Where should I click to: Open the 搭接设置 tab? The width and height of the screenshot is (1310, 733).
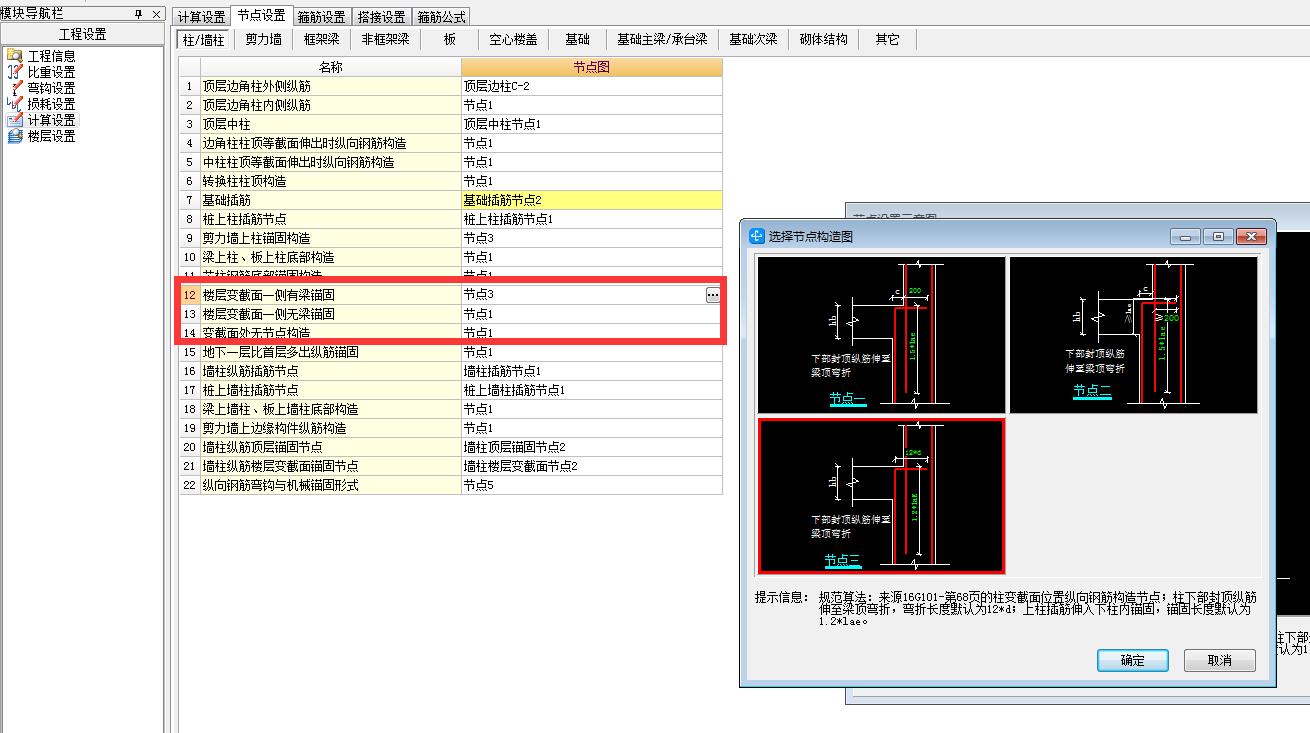coord(381,17)
